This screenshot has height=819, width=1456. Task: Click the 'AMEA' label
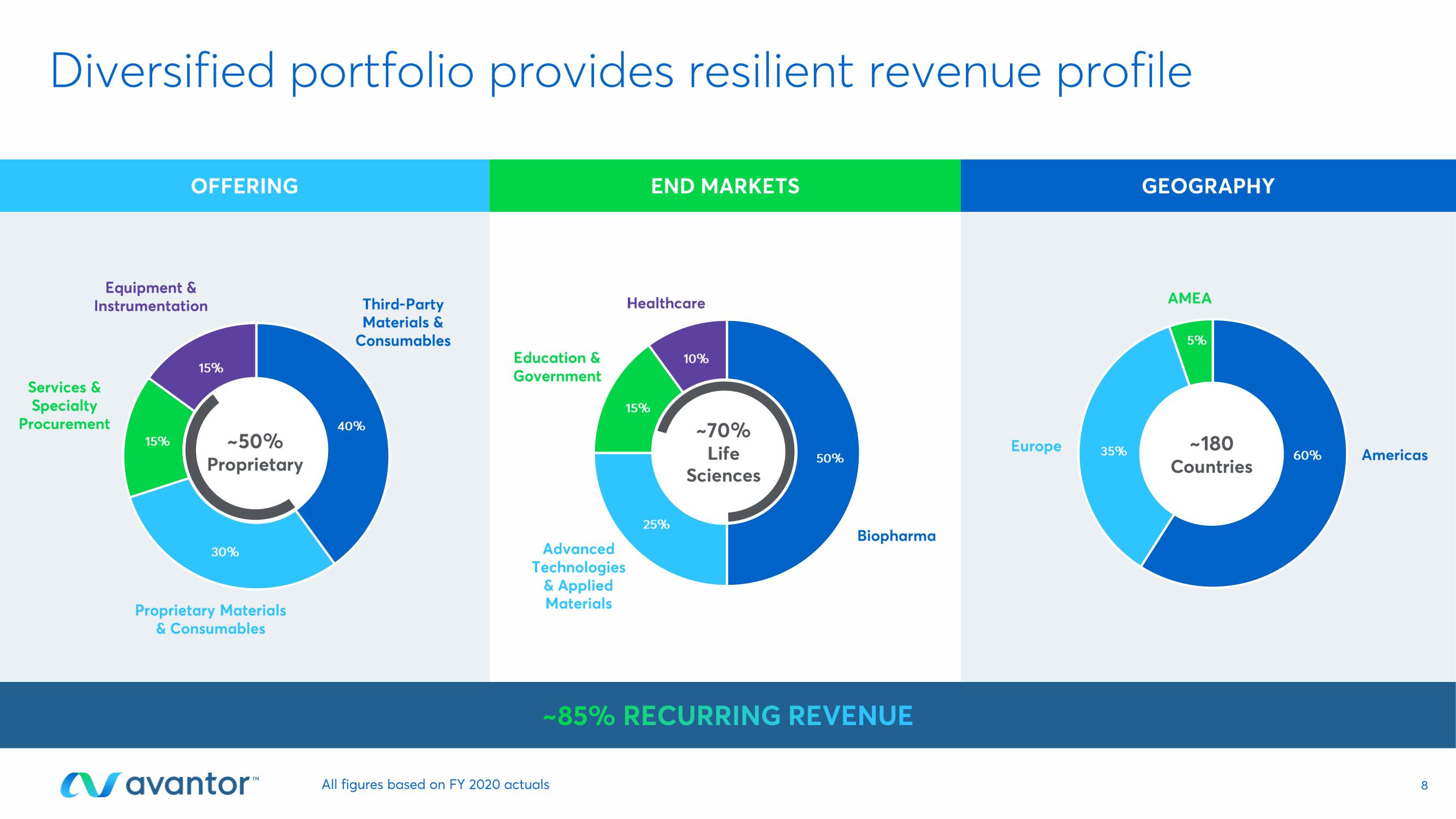point(1190,298)
